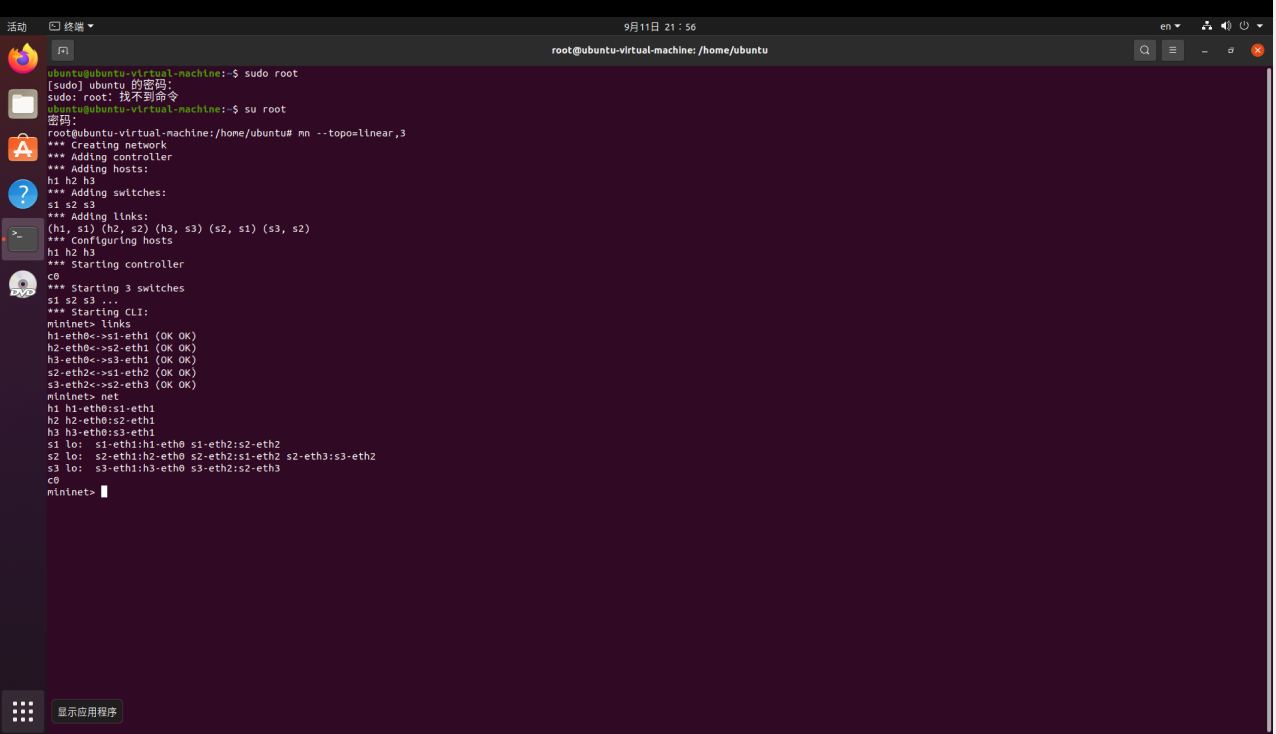
Task: Click the terminal window title text
Action: point(660,50)
